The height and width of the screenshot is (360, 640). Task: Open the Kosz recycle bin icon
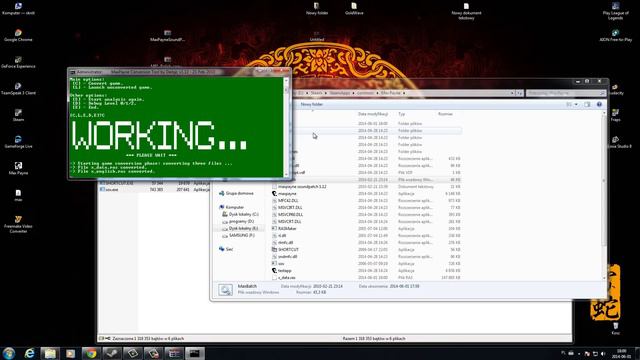(x=616, y=329)
